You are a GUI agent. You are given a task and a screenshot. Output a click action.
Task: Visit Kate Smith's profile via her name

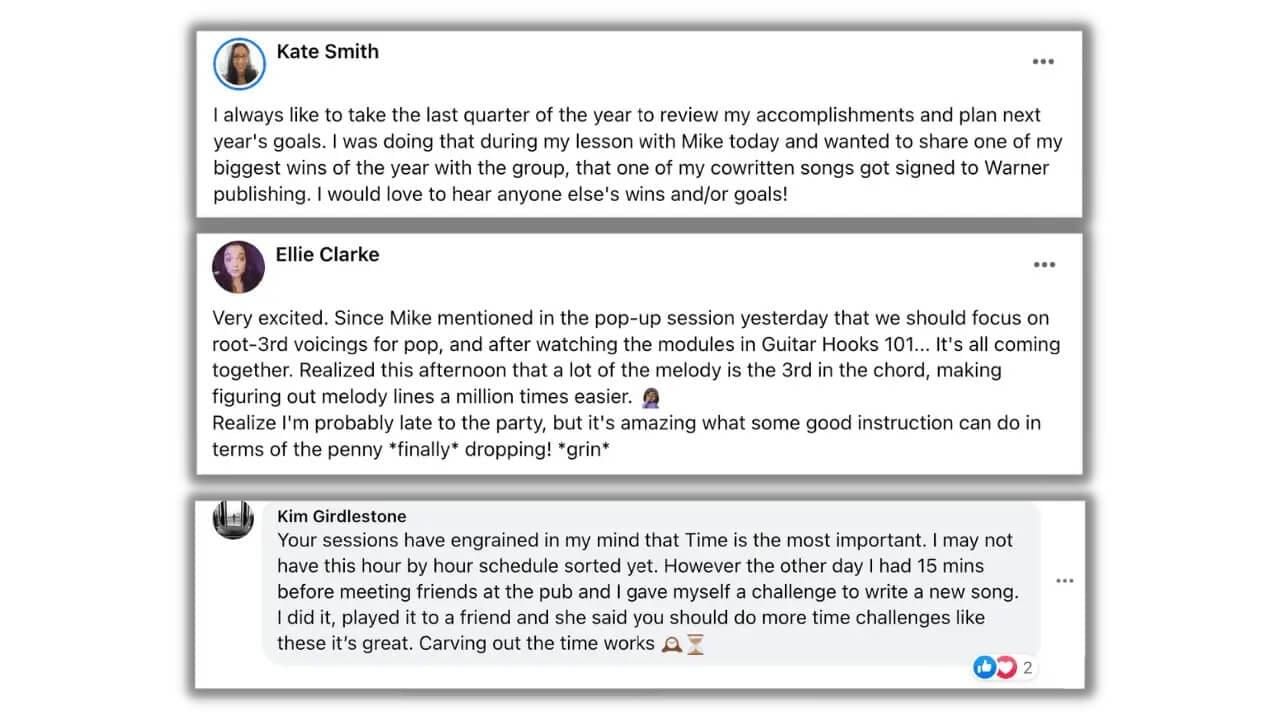[327, 52]
